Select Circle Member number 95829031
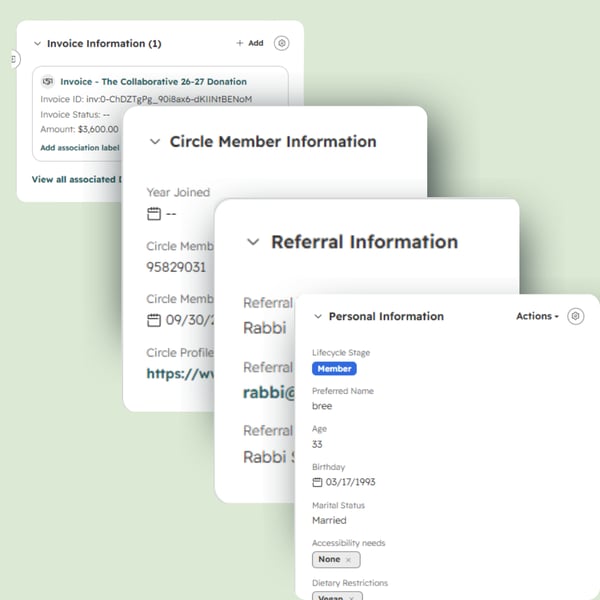This screenshot has width=600, height=600. (x=176, y=267)
